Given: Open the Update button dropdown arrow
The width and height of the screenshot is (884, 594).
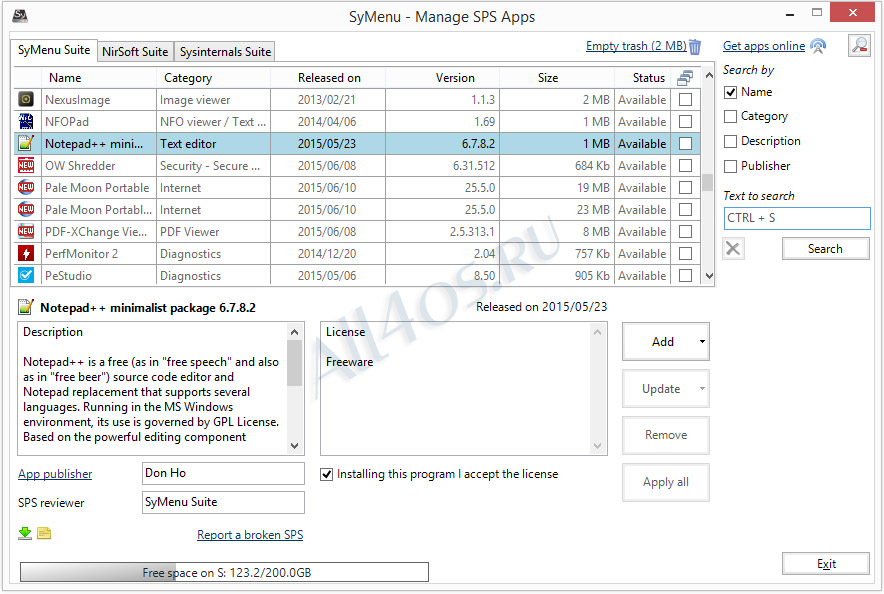Looking at the screenshot, I should click(x=702, y=388).
